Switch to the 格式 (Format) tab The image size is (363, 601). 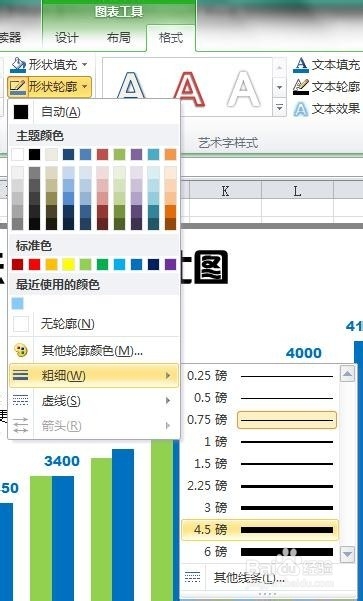coord(171,38)
